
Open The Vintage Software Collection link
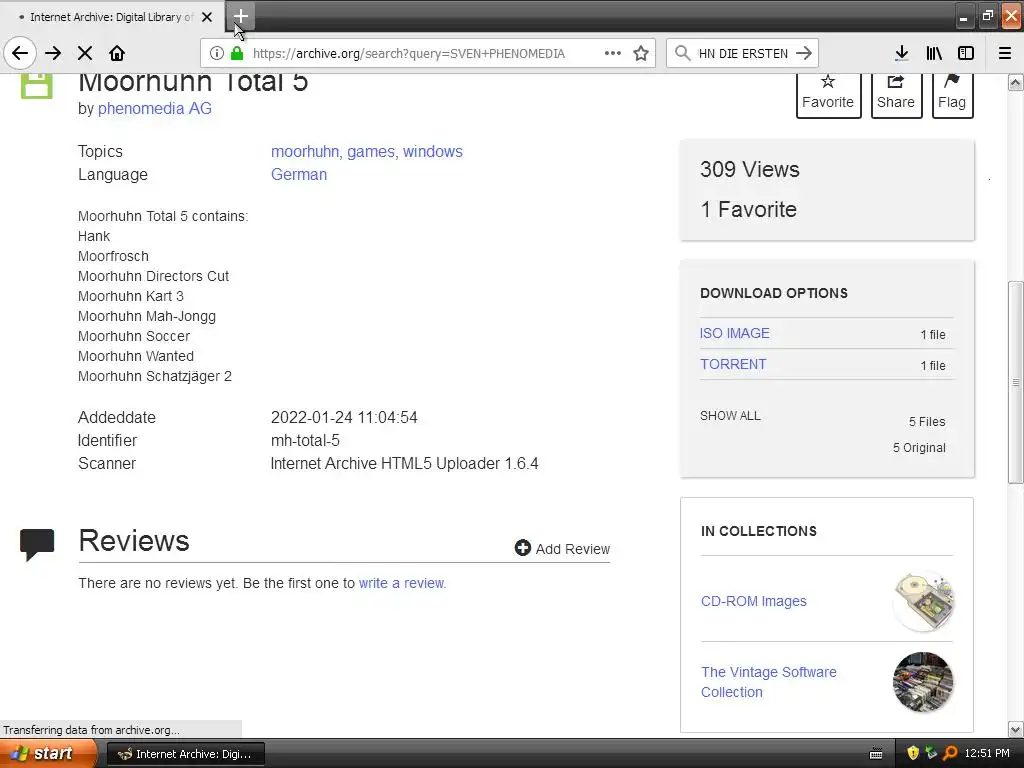coord(769,682)
